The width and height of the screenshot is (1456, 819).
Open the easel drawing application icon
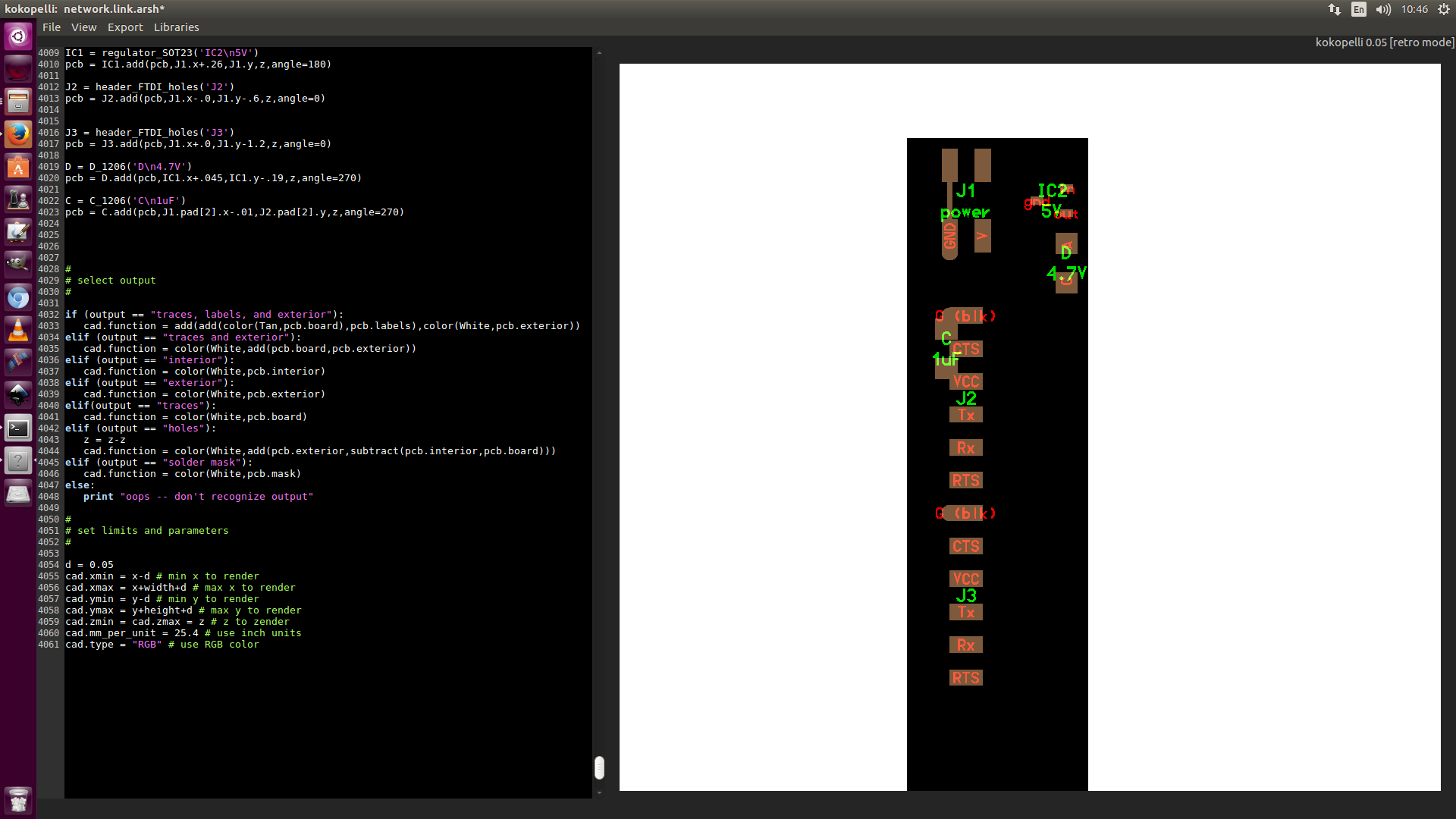(x=18, y=231)
